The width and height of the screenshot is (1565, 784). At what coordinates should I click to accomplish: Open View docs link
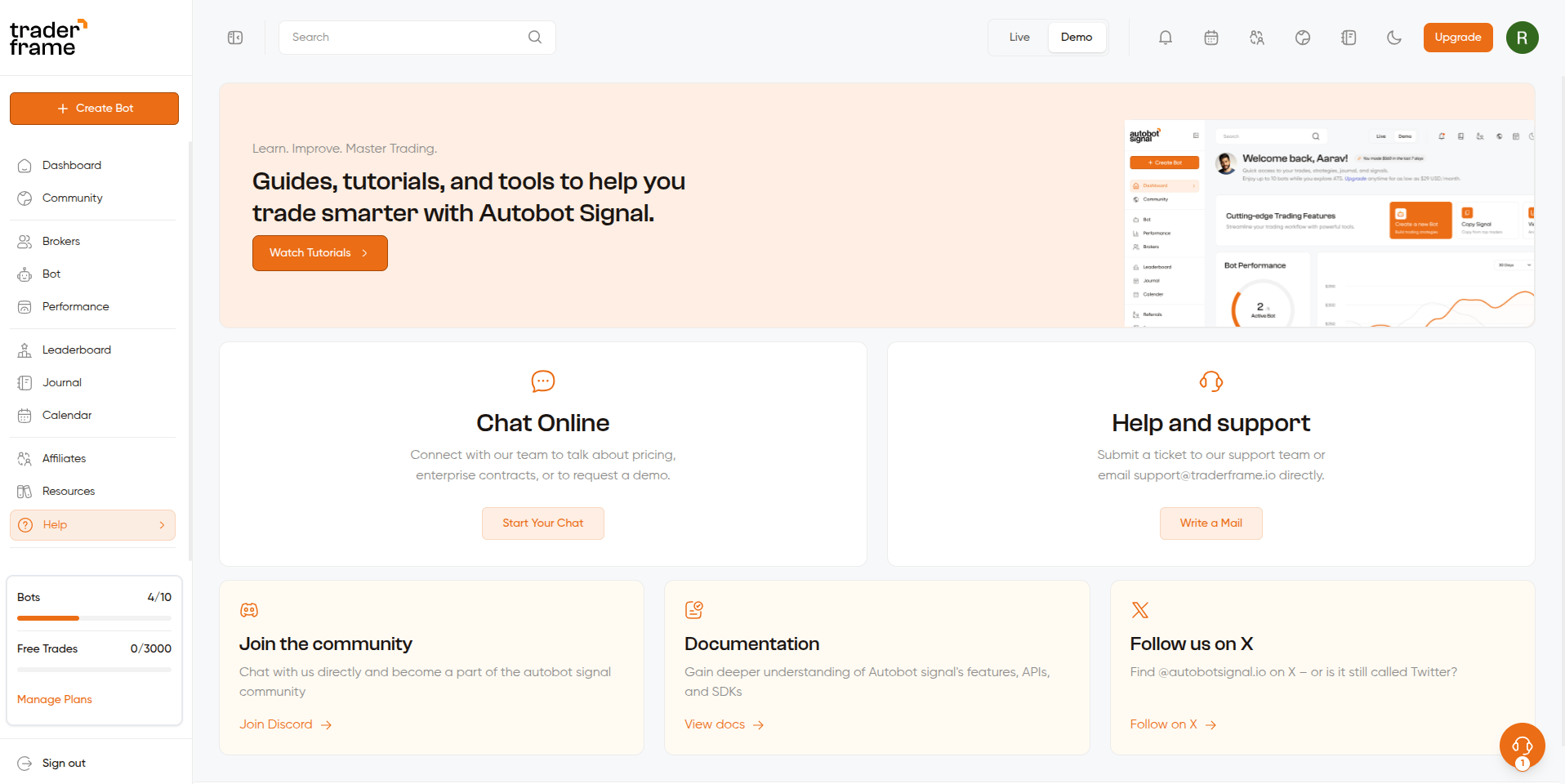pyautogui.click(x=724, y=724)
